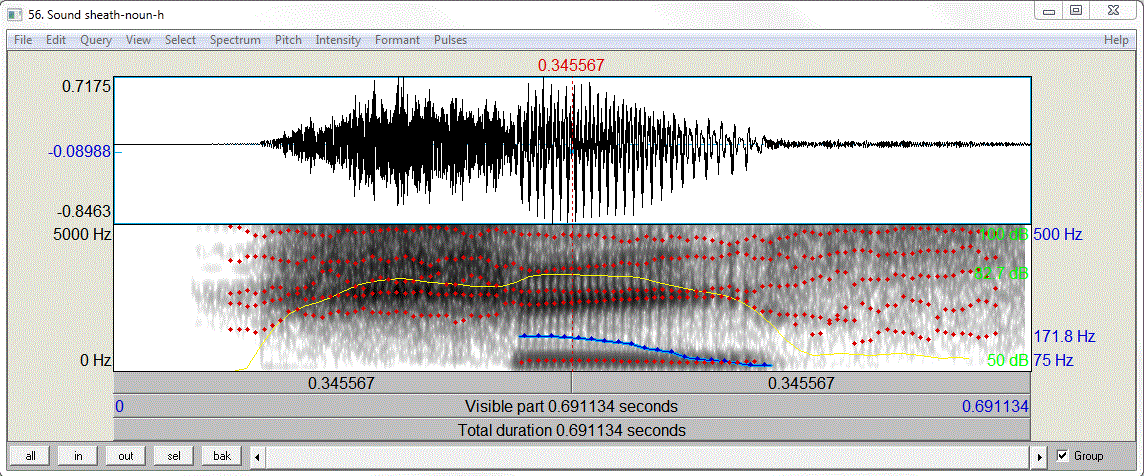Click the horizontal scrollbar track
This screenshot has height=476, width=1144.
(649, 457)
